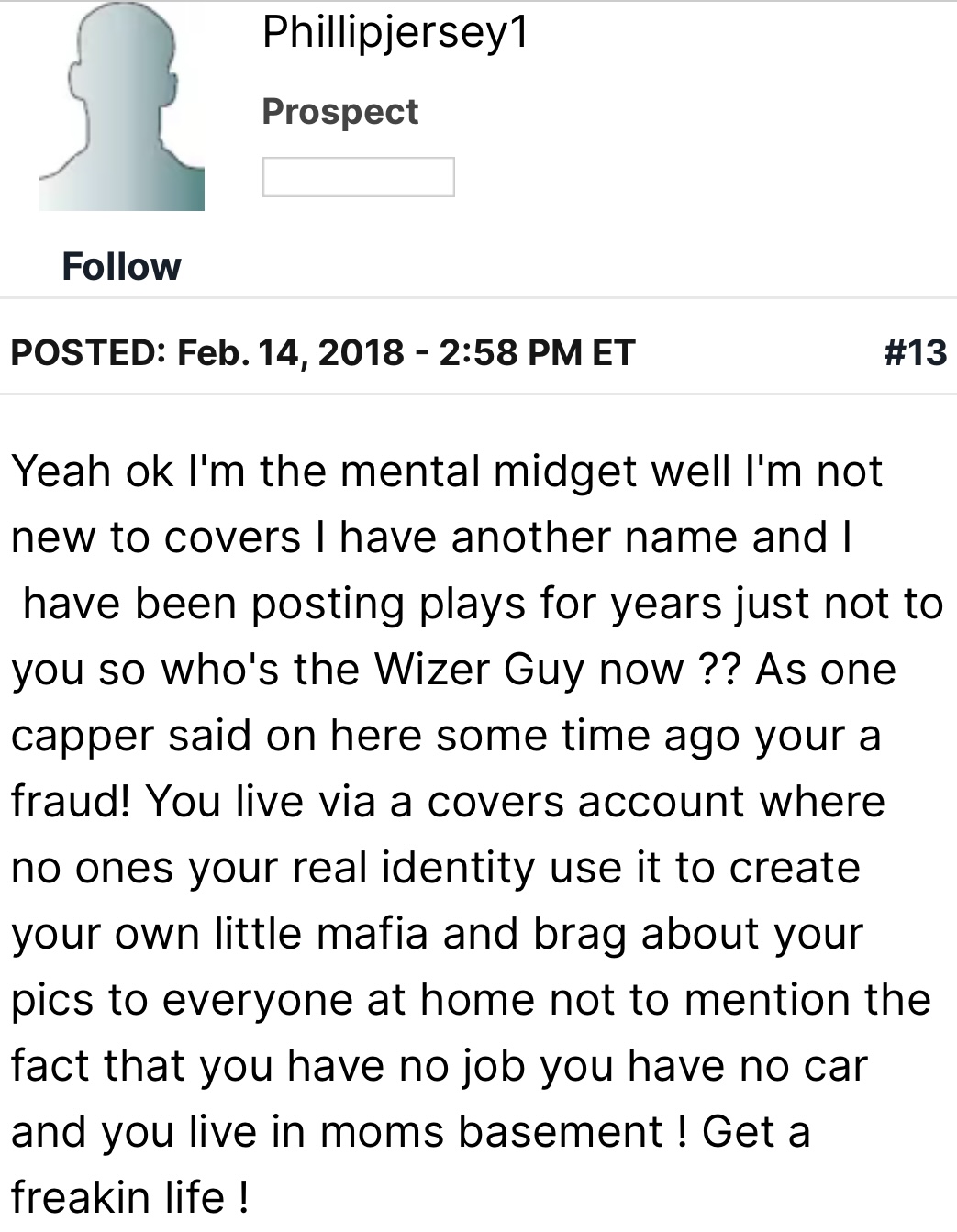Click the POSTED: label
This screenshot has width=957, height=1232.
pyautogui.click(x=88, y=352)
